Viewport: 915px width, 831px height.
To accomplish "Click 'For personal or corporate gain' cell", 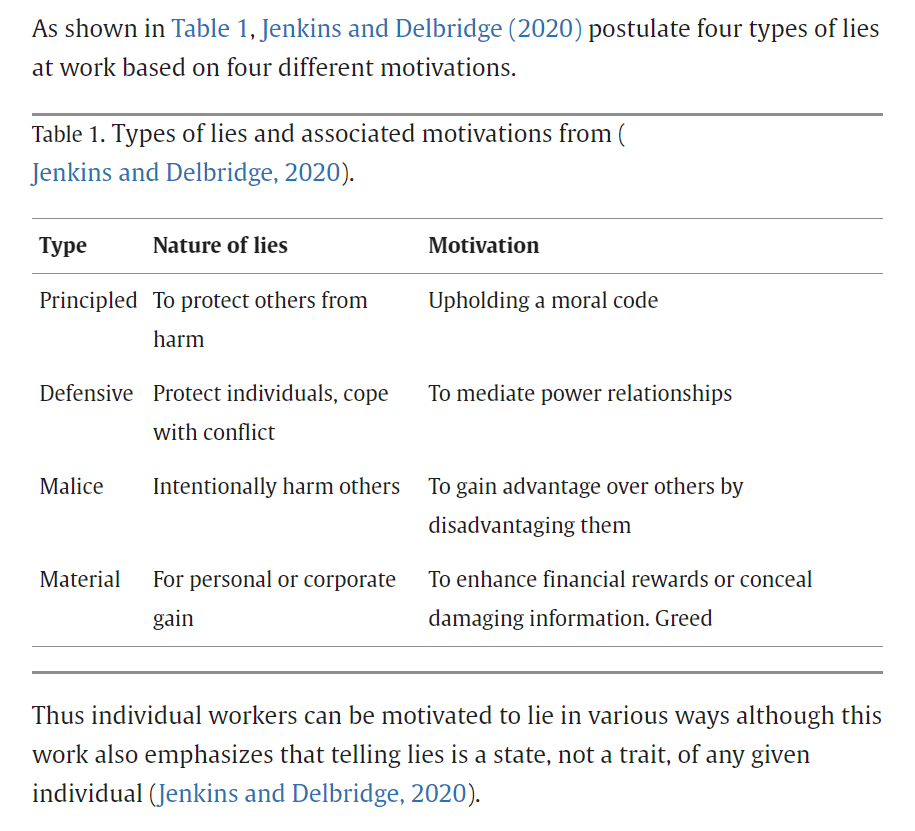I will [274, 598].
